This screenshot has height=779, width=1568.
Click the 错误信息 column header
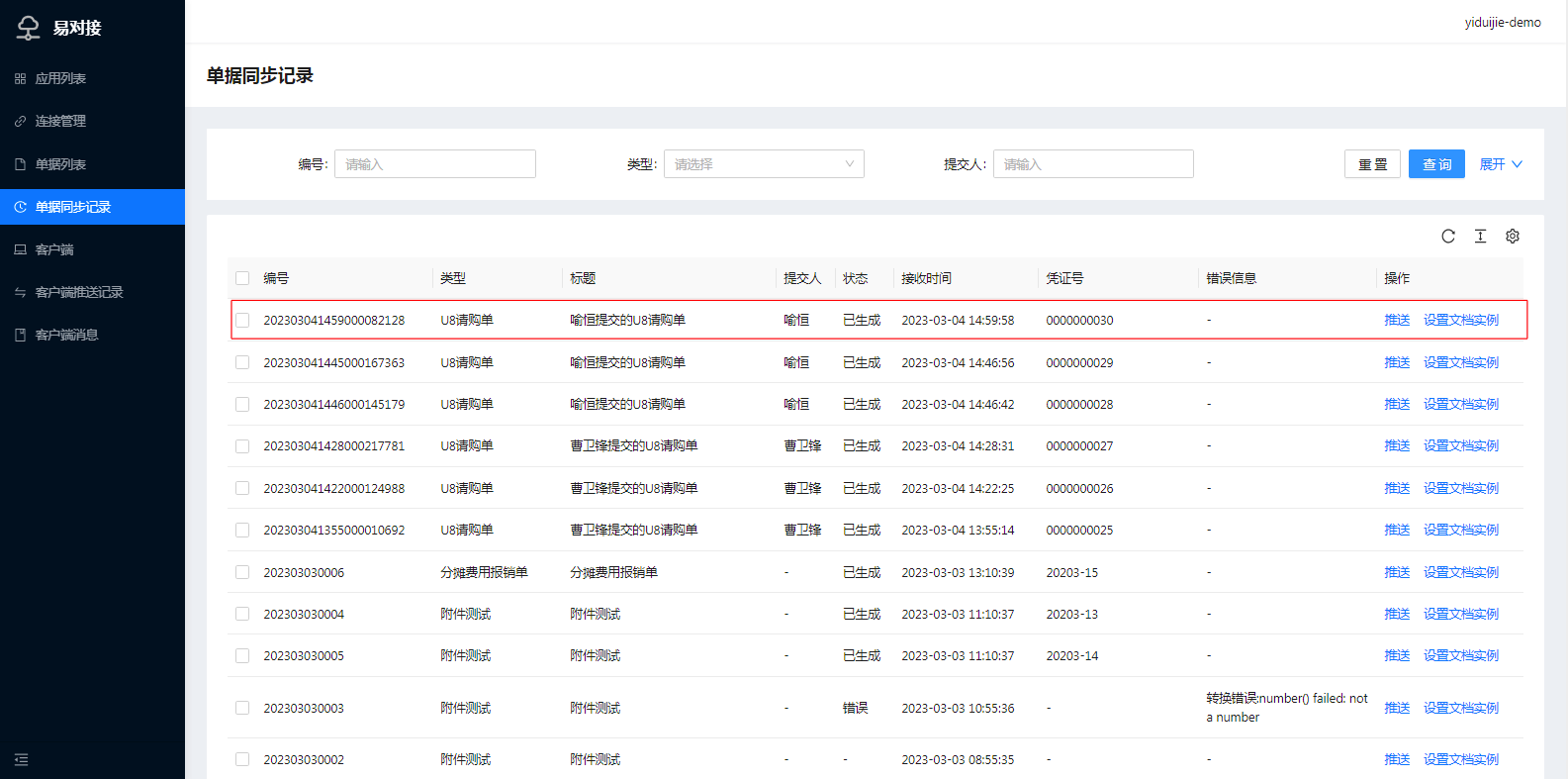click(x=1231, y=278)
